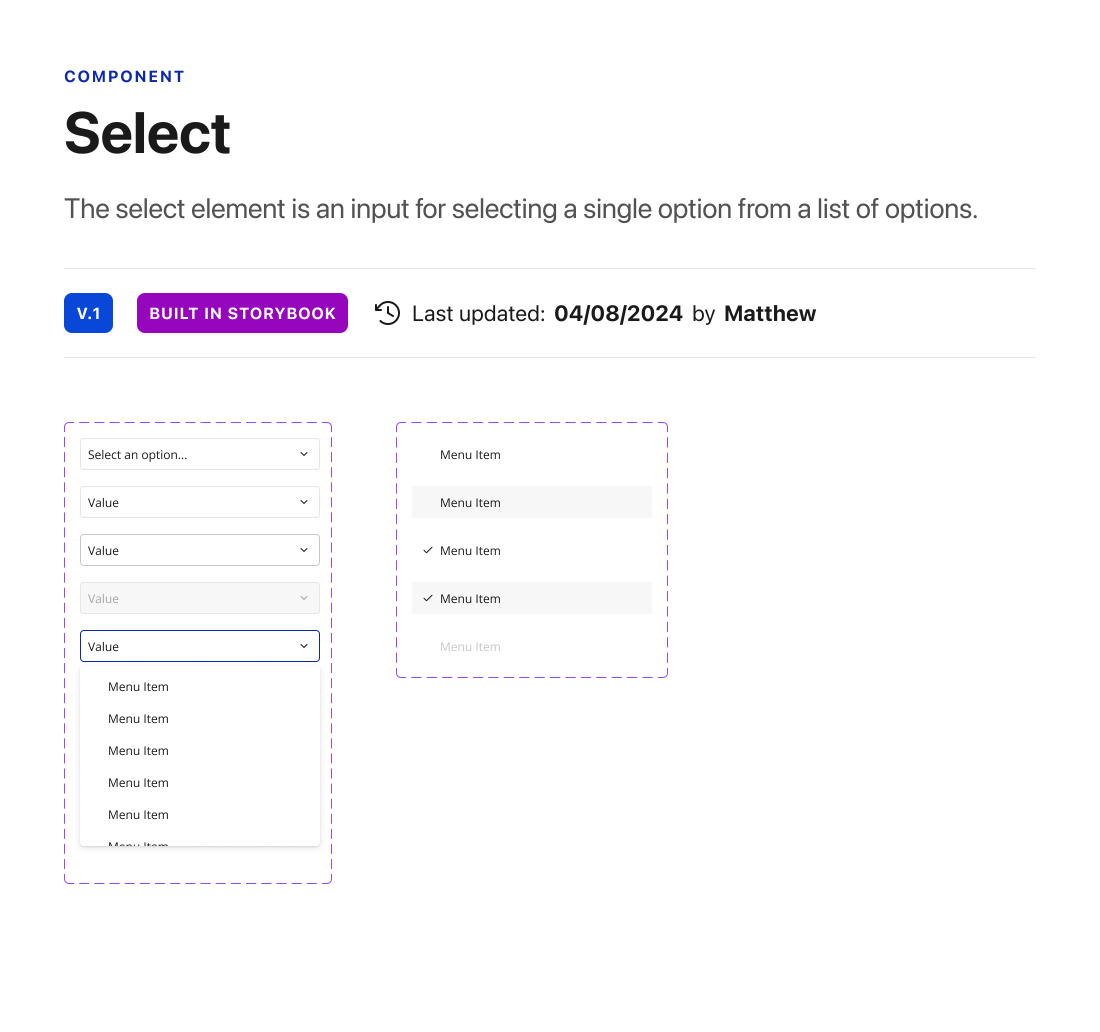Click the chevron in Select an option field
Viewport: 1100px width, 1032px height.
(304, 454)
